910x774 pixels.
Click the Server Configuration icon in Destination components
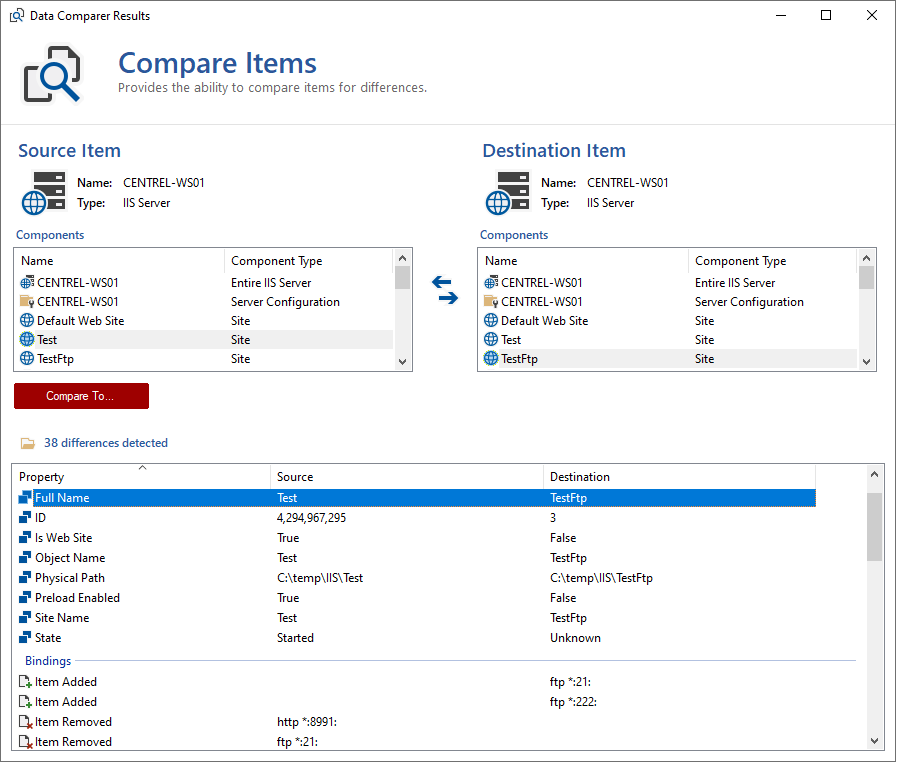coord(491,302)
